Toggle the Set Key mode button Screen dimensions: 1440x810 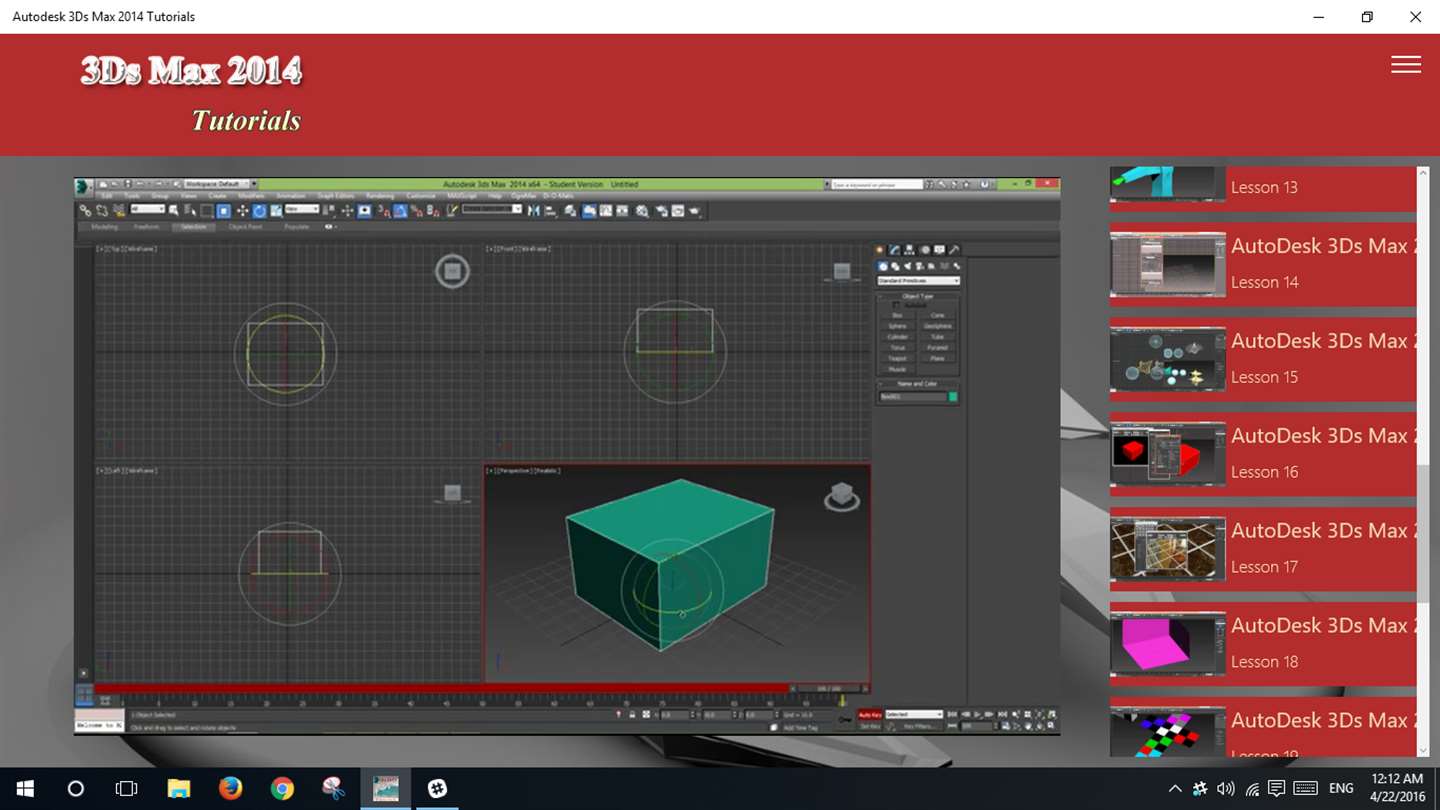point(869,726)
